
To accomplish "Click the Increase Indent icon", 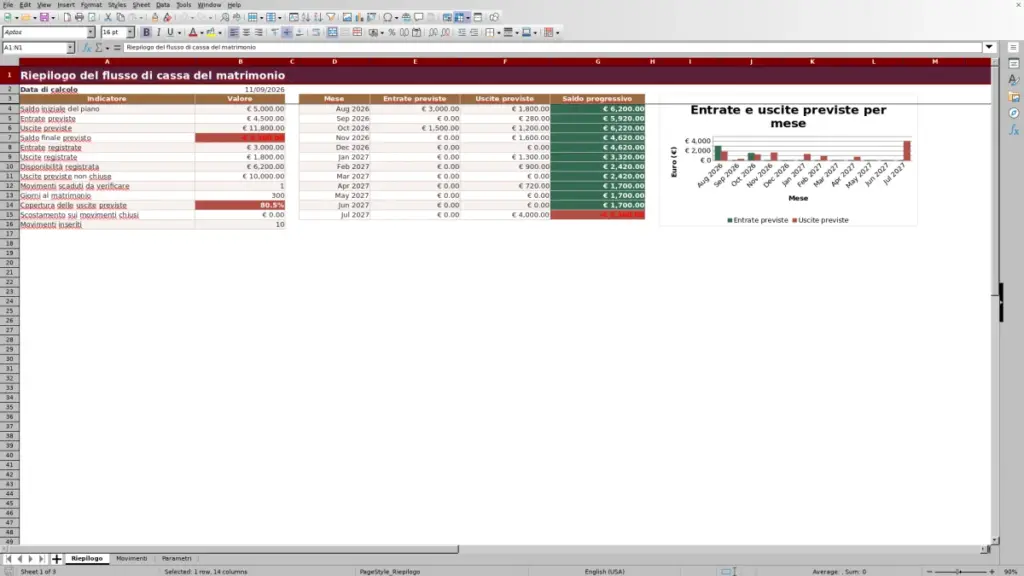I will pos(462,33).
